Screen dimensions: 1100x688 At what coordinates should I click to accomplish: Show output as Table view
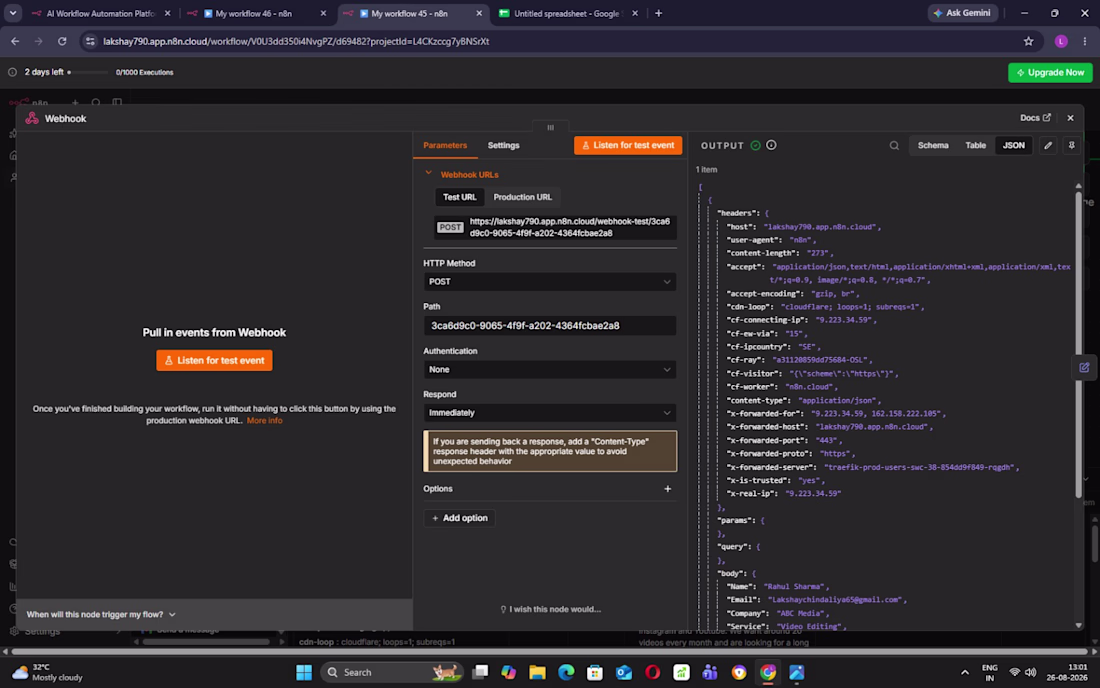[x=975, y=145]
